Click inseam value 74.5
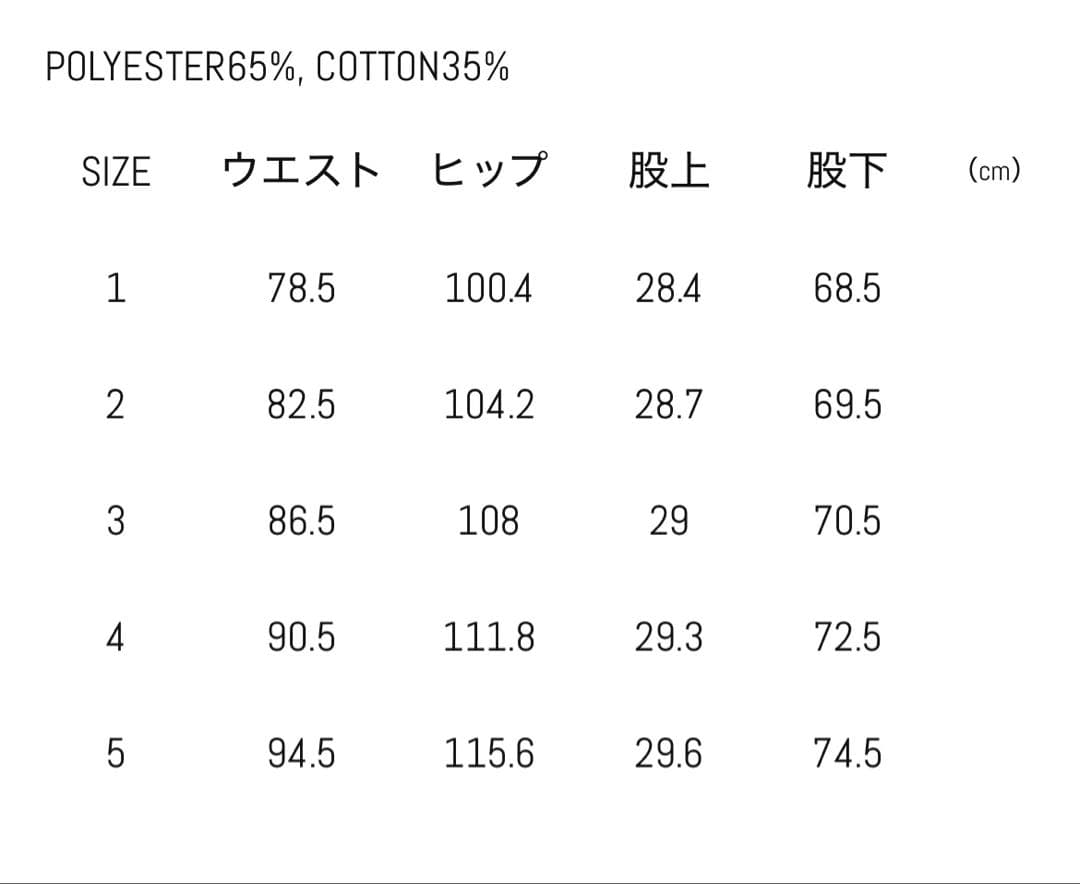The height and width of the screenshot is (884, 1080). pos(847,753)
